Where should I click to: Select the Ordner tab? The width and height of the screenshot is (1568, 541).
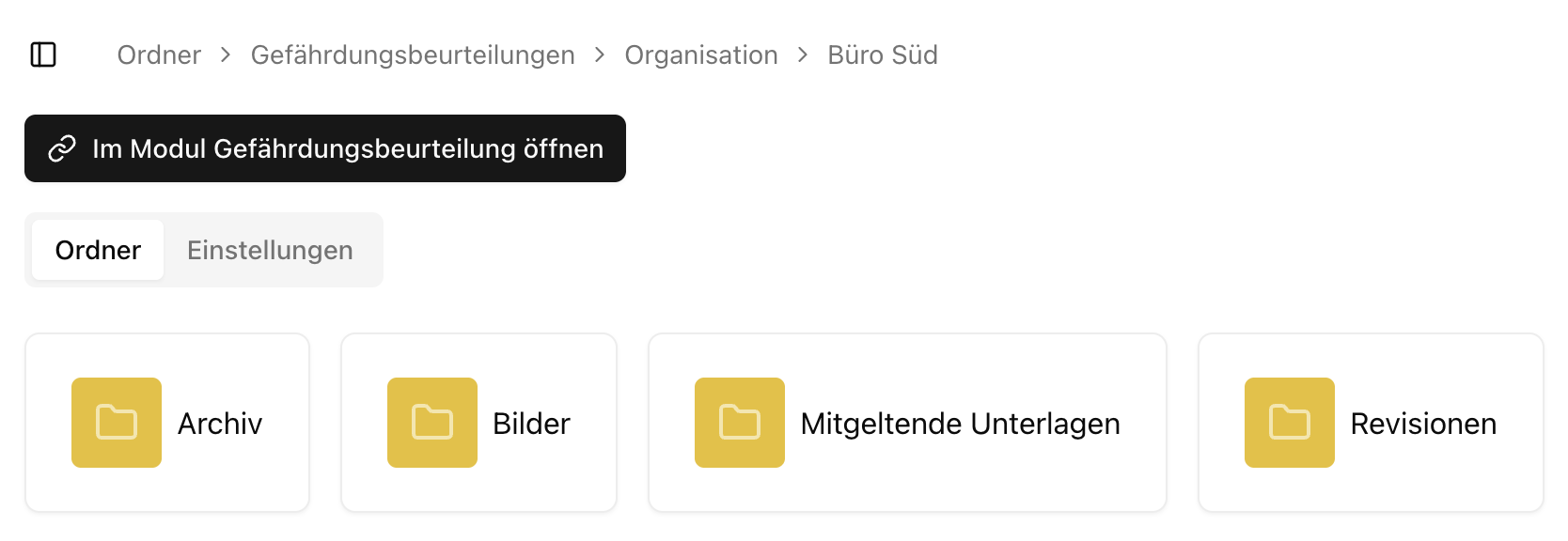click(97, 250)
